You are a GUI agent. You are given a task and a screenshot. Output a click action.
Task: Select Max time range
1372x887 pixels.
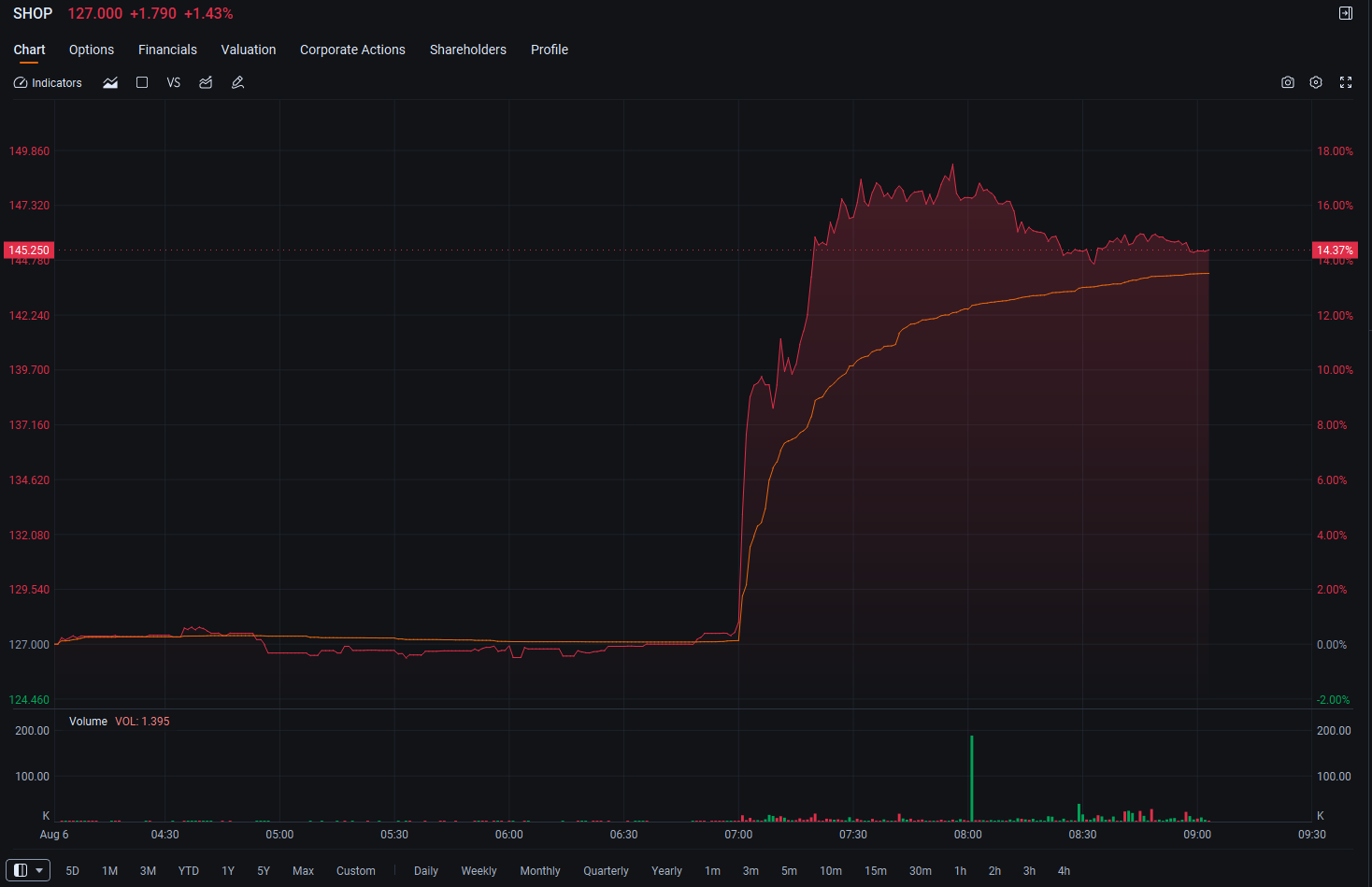point(303,871)
